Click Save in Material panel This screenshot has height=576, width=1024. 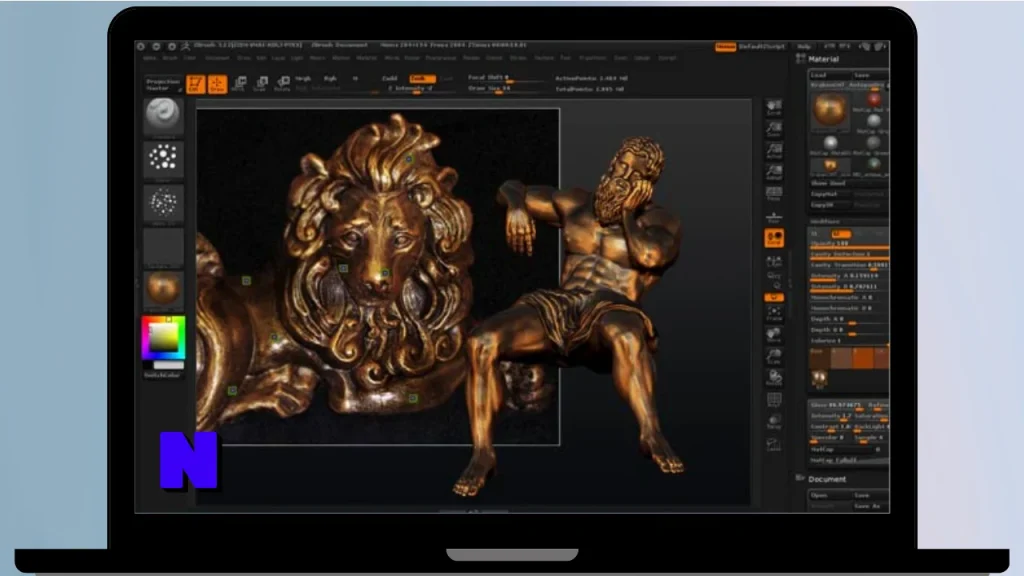coord(869,75)
